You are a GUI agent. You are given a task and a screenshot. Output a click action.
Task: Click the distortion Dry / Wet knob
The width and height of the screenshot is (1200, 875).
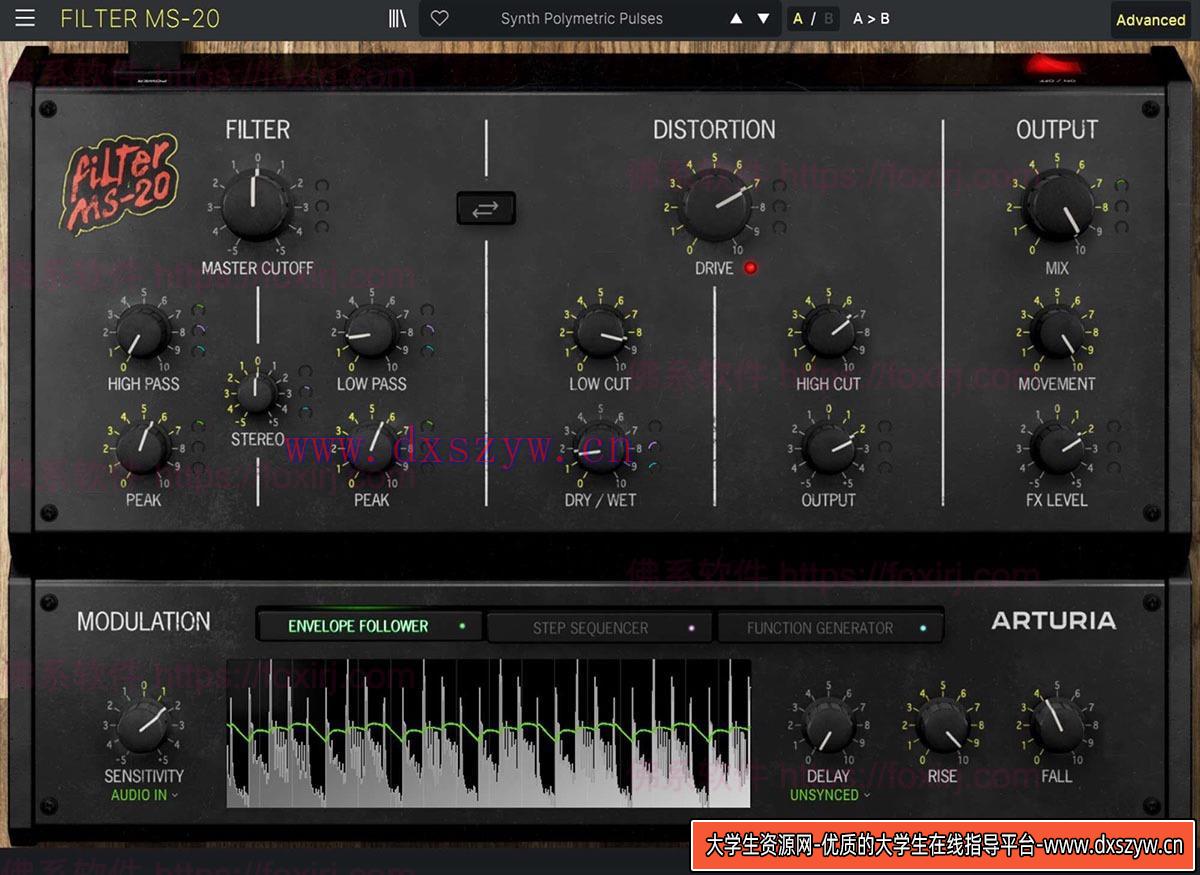pos(600,448)
